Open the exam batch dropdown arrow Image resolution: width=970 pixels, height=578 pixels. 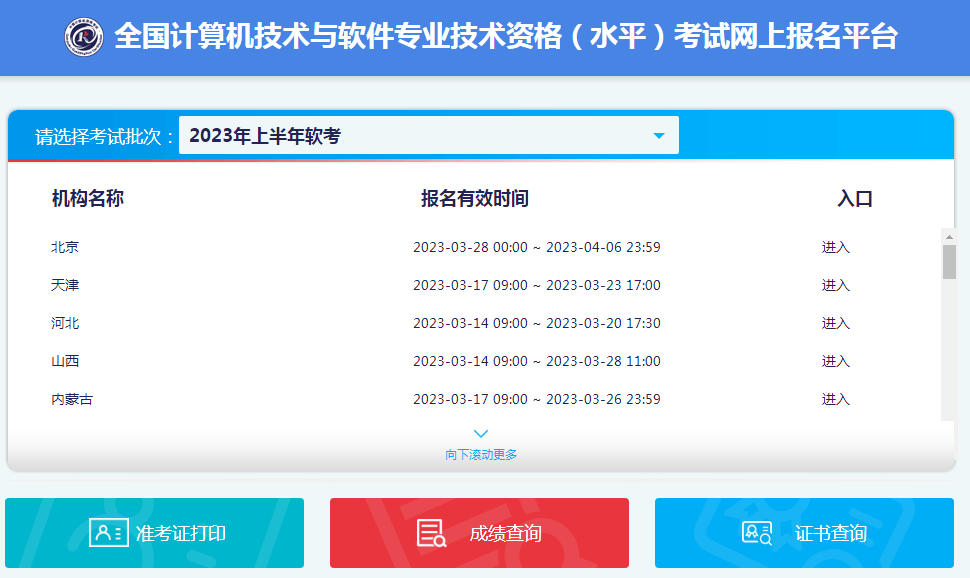[658, 136]
